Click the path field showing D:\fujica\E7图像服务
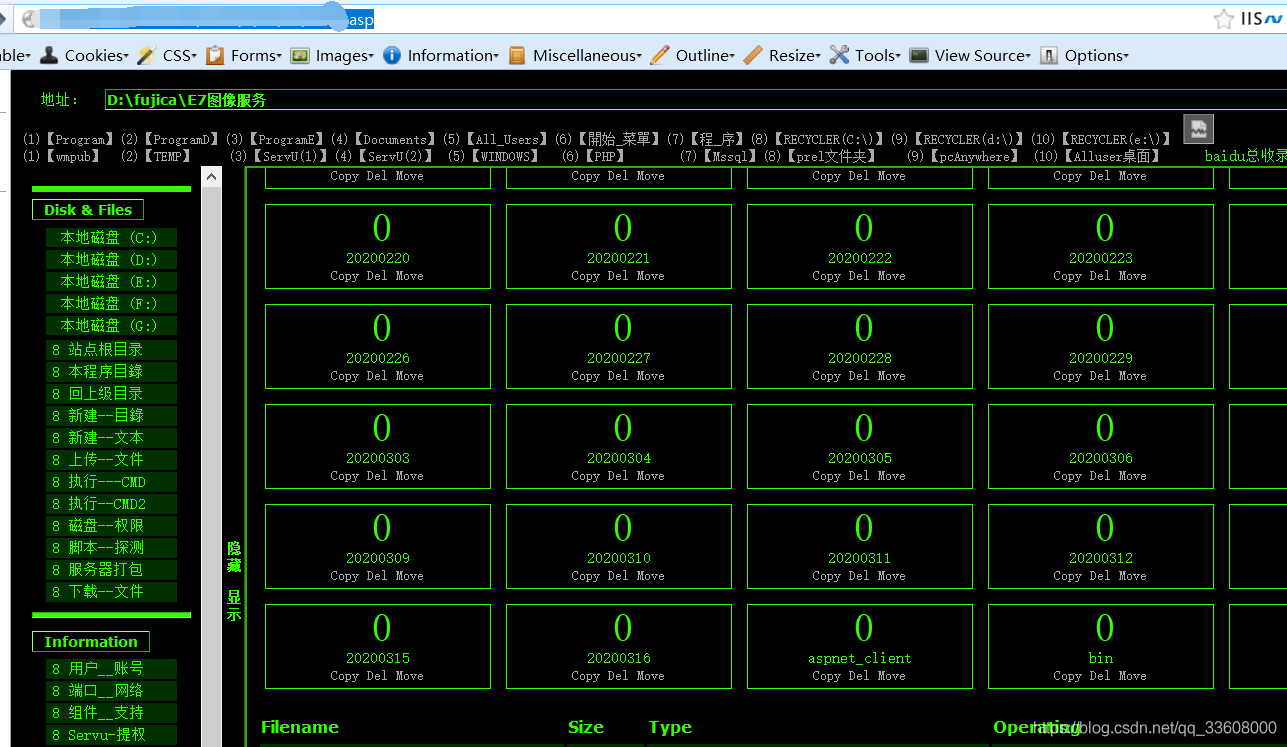This screenshot has height=747, width=1287. pyautogui.click(x=695, y=99)
